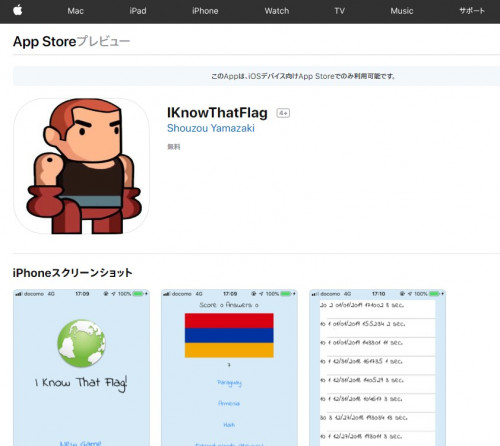Click the Haiti answer in quiz screenshot
The width and height of the screenshot is (500, 446).
[x=229, y=425]
